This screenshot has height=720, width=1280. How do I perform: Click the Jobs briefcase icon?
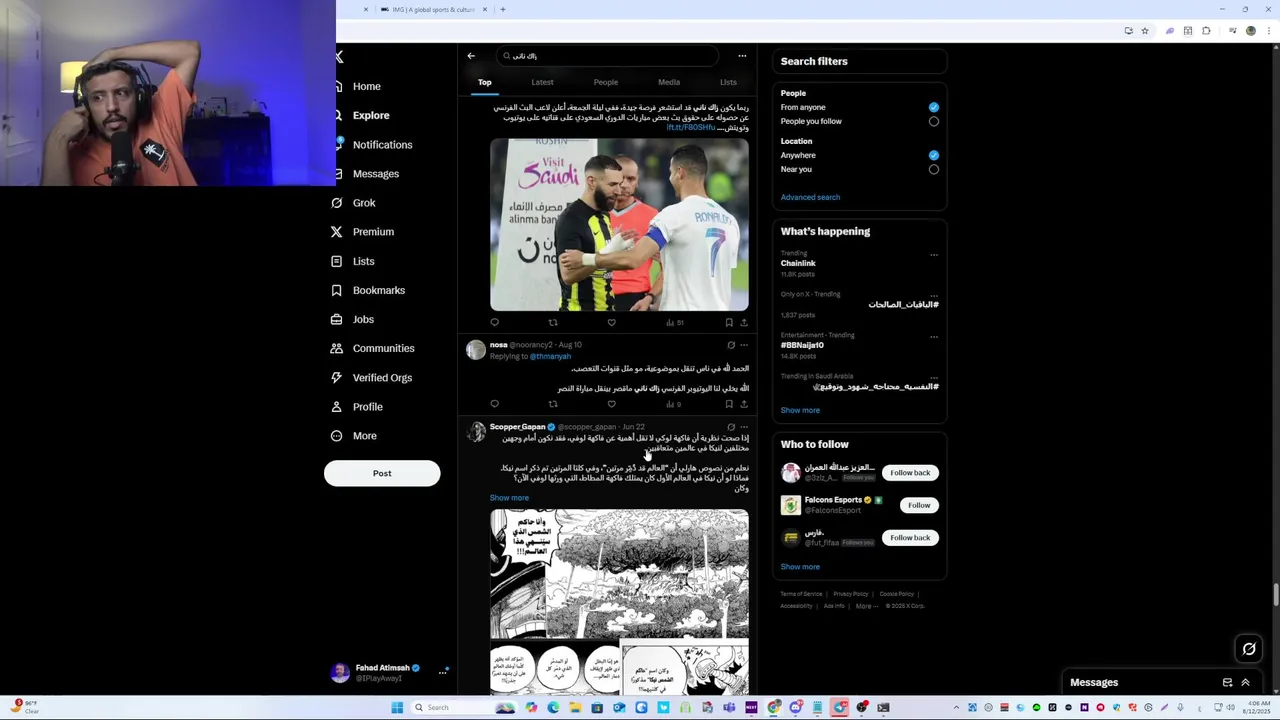tap(337, 320)
